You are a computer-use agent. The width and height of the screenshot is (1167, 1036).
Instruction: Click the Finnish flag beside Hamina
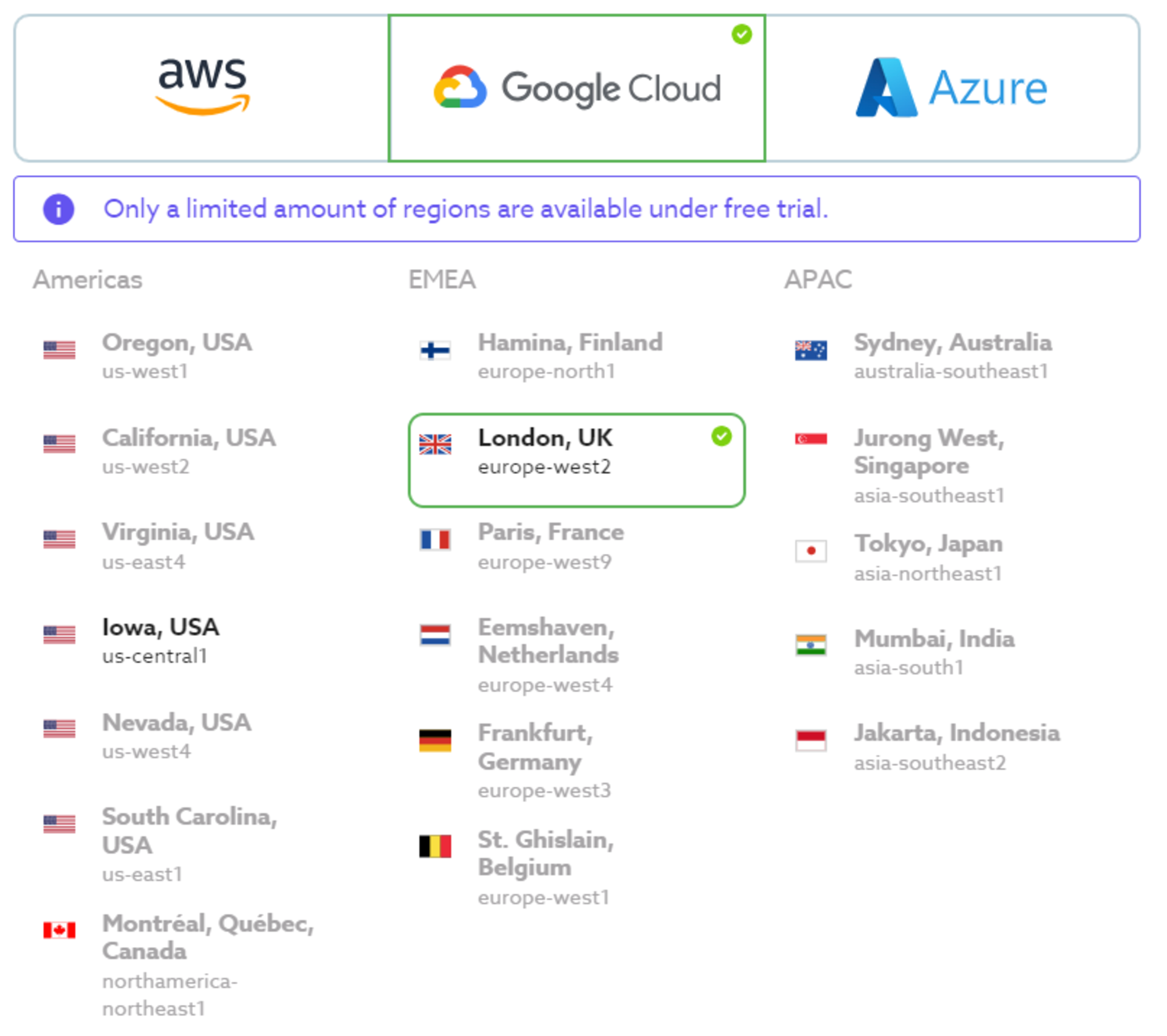pyautogui.click(x=435, y=350)
